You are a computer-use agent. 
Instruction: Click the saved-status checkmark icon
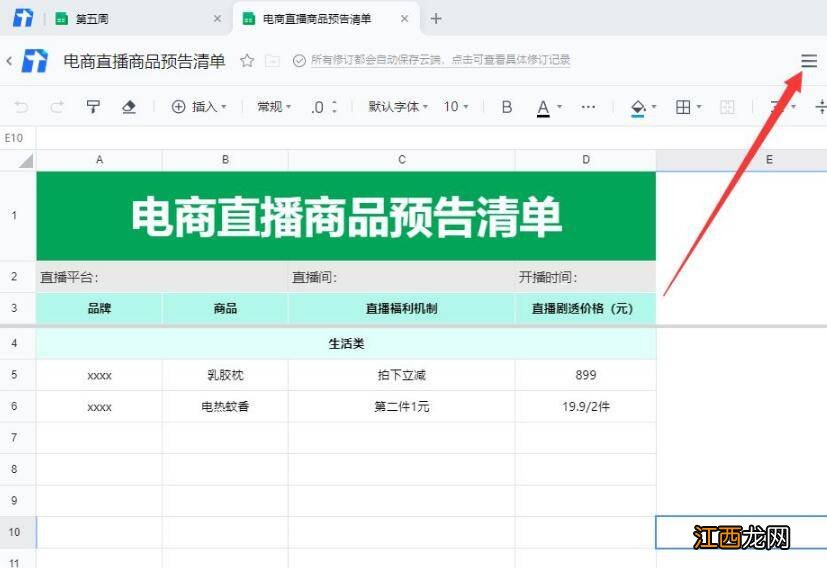point(299,61)
